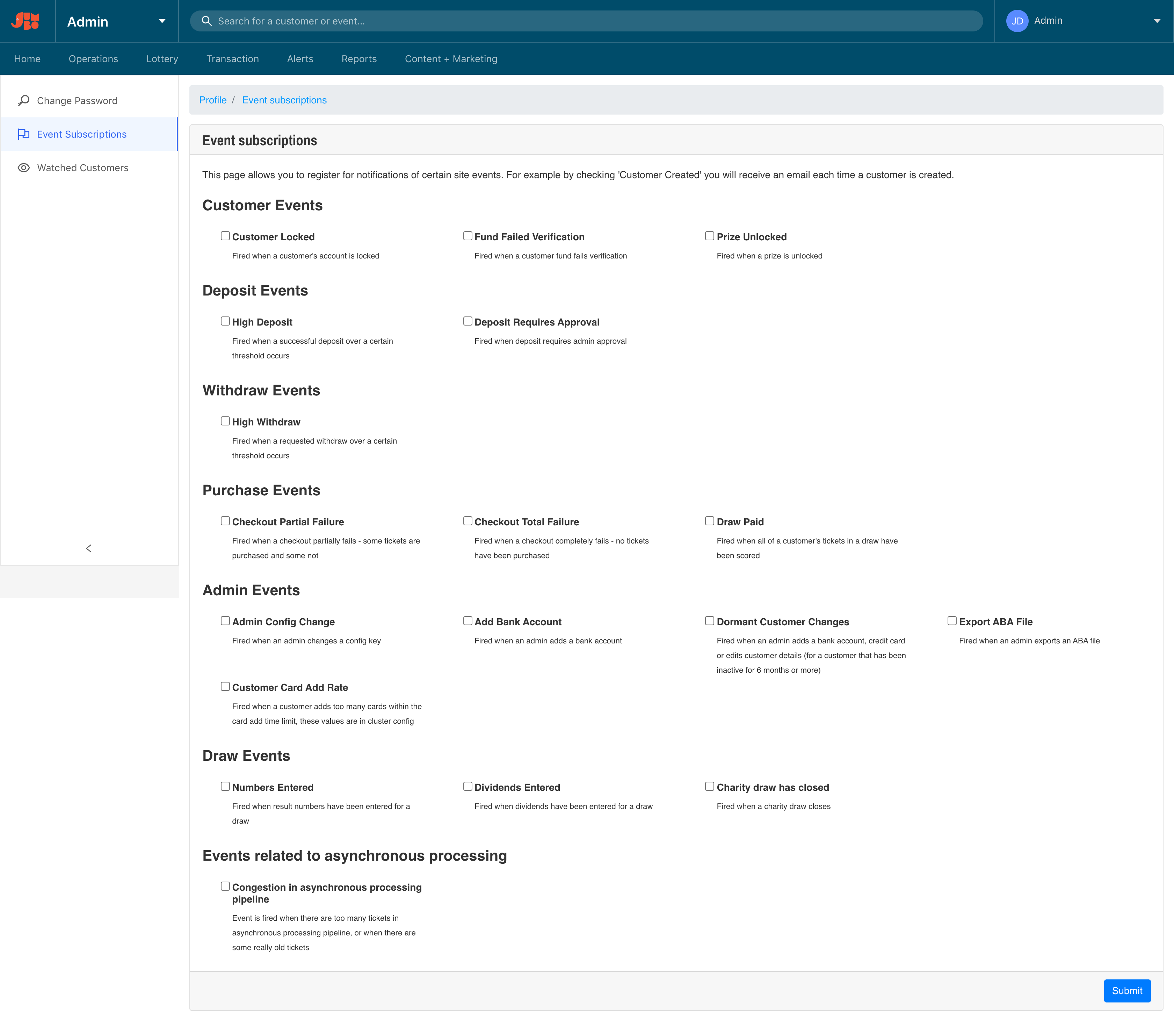Click the Event Subscriptions flag icon
Image resolution: width=1174 pixels, height=1036 pixels.
coord(23,134)
